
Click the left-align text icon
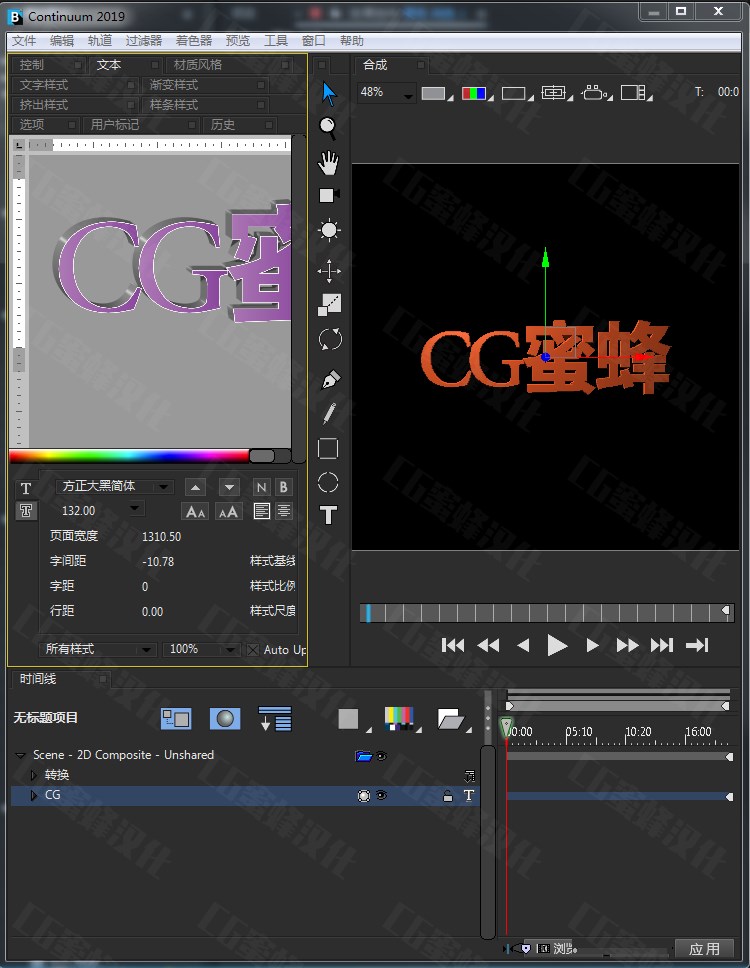[x=262, y=511]
